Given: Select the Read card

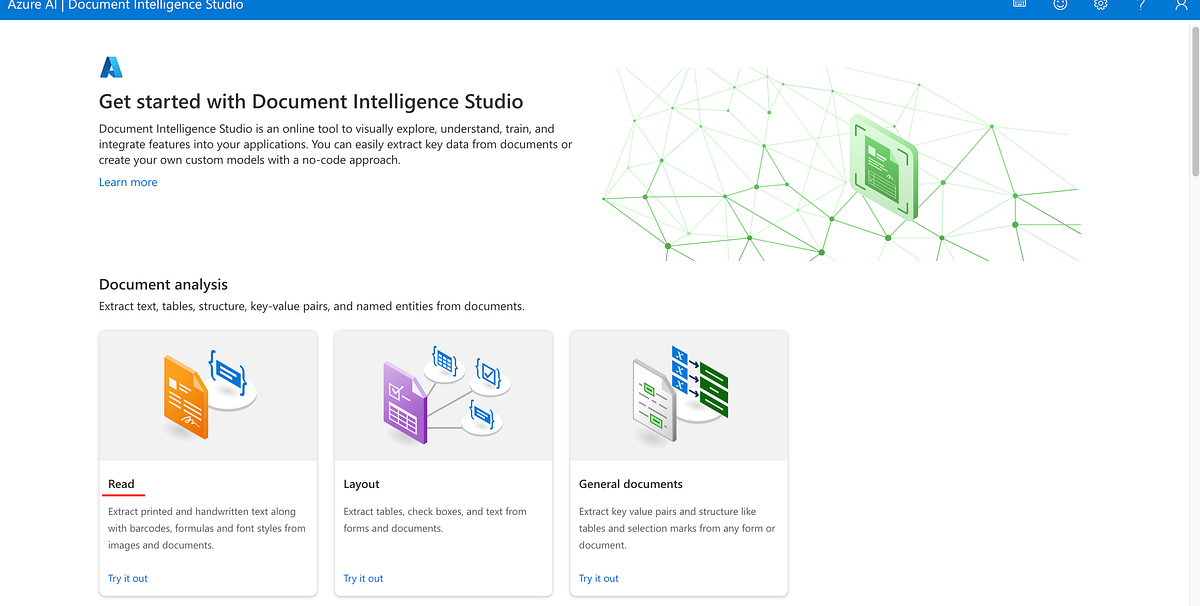Looking at the screenshot, I should tap(207, 463).
